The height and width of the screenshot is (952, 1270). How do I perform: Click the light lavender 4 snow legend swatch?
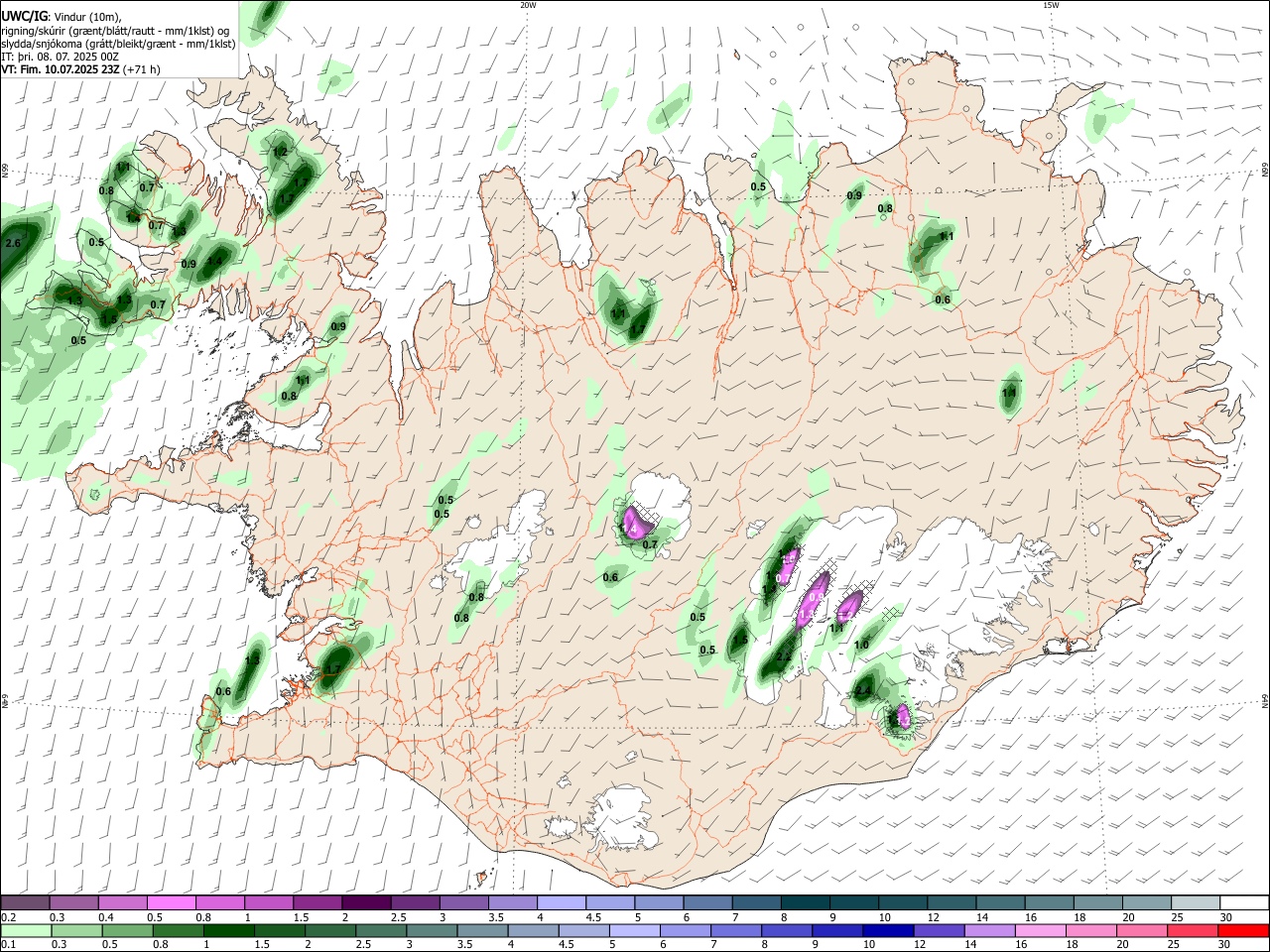562,902
